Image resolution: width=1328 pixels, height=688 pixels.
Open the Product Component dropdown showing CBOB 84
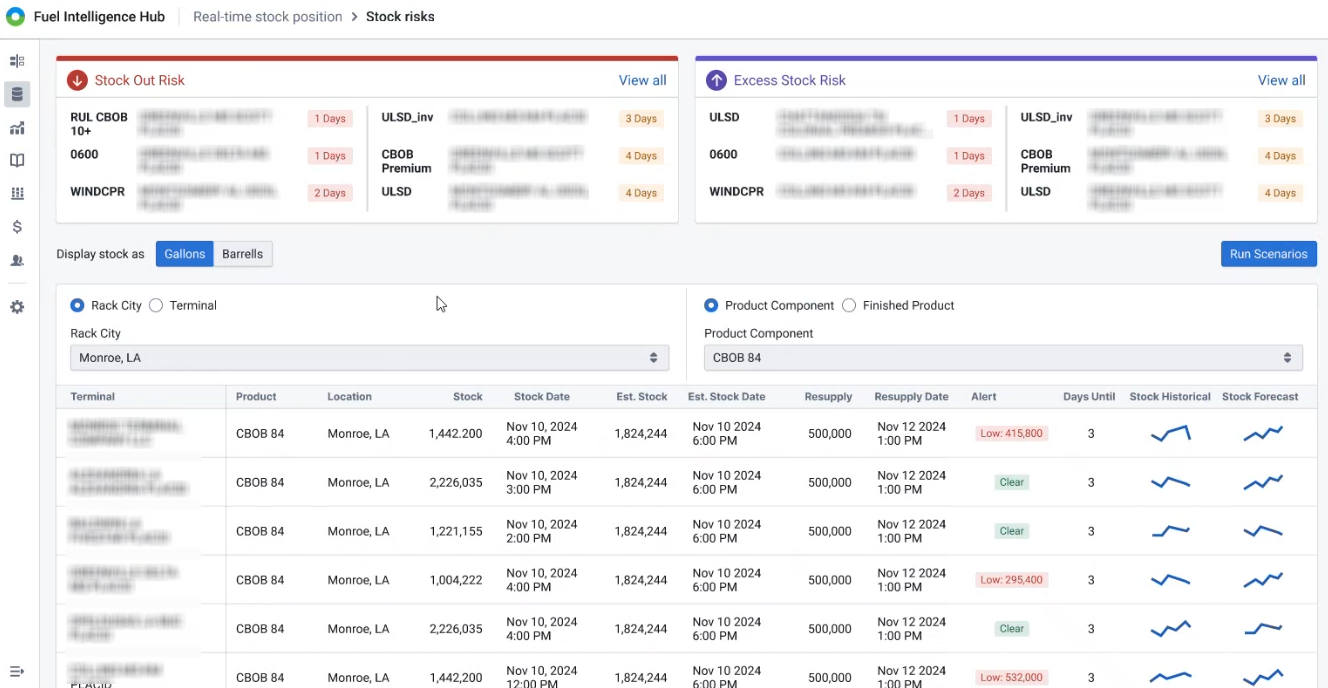(1003, 358)
